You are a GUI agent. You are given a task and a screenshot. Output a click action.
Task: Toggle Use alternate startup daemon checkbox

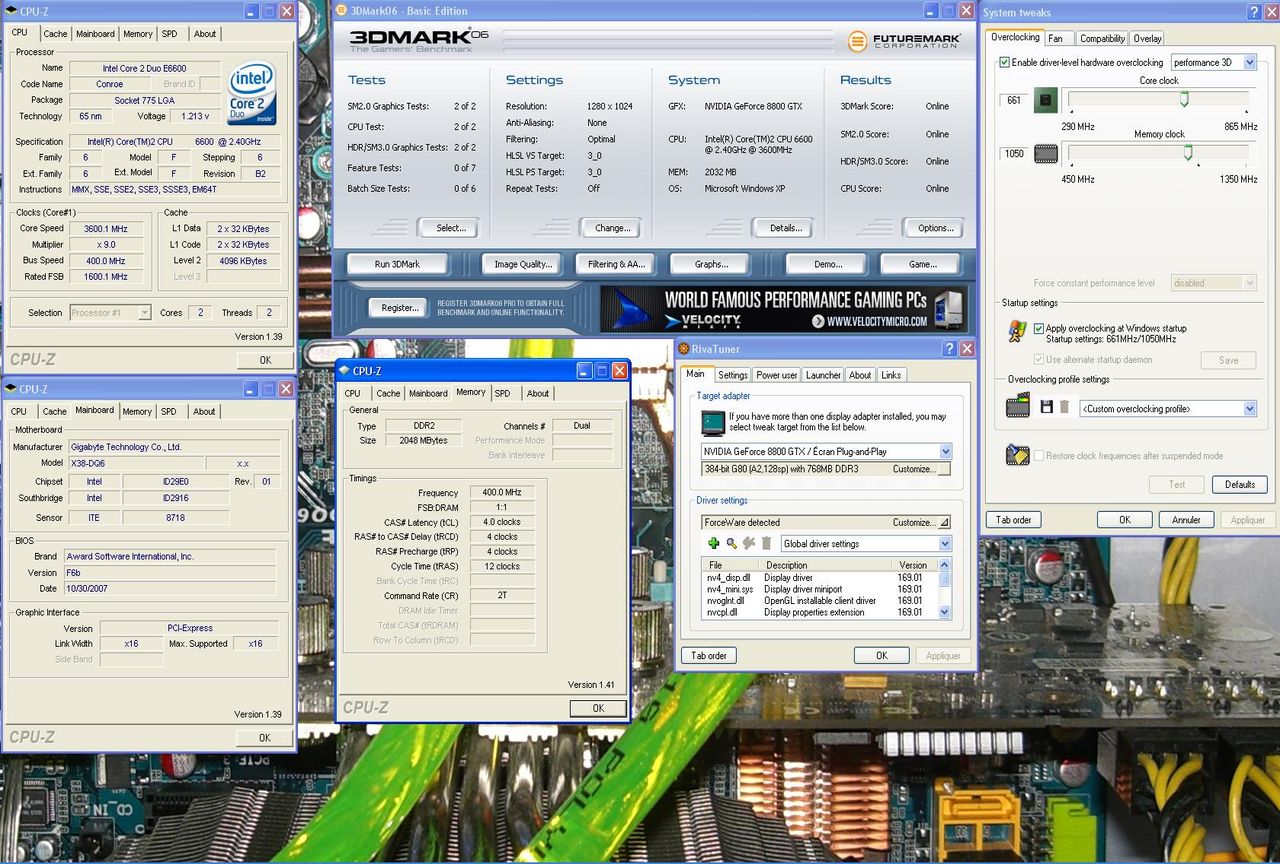(x=1039, y=359)
